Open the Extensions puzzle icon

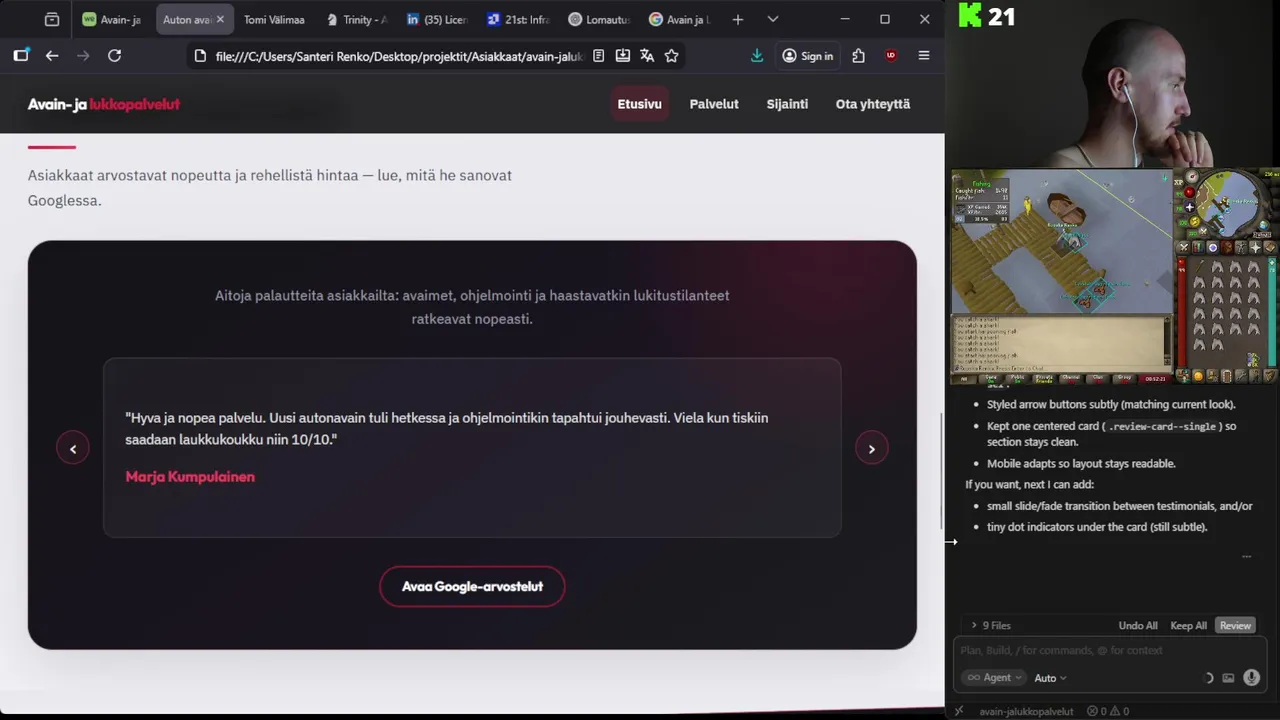pyautogui.click(x=858, y=56)
